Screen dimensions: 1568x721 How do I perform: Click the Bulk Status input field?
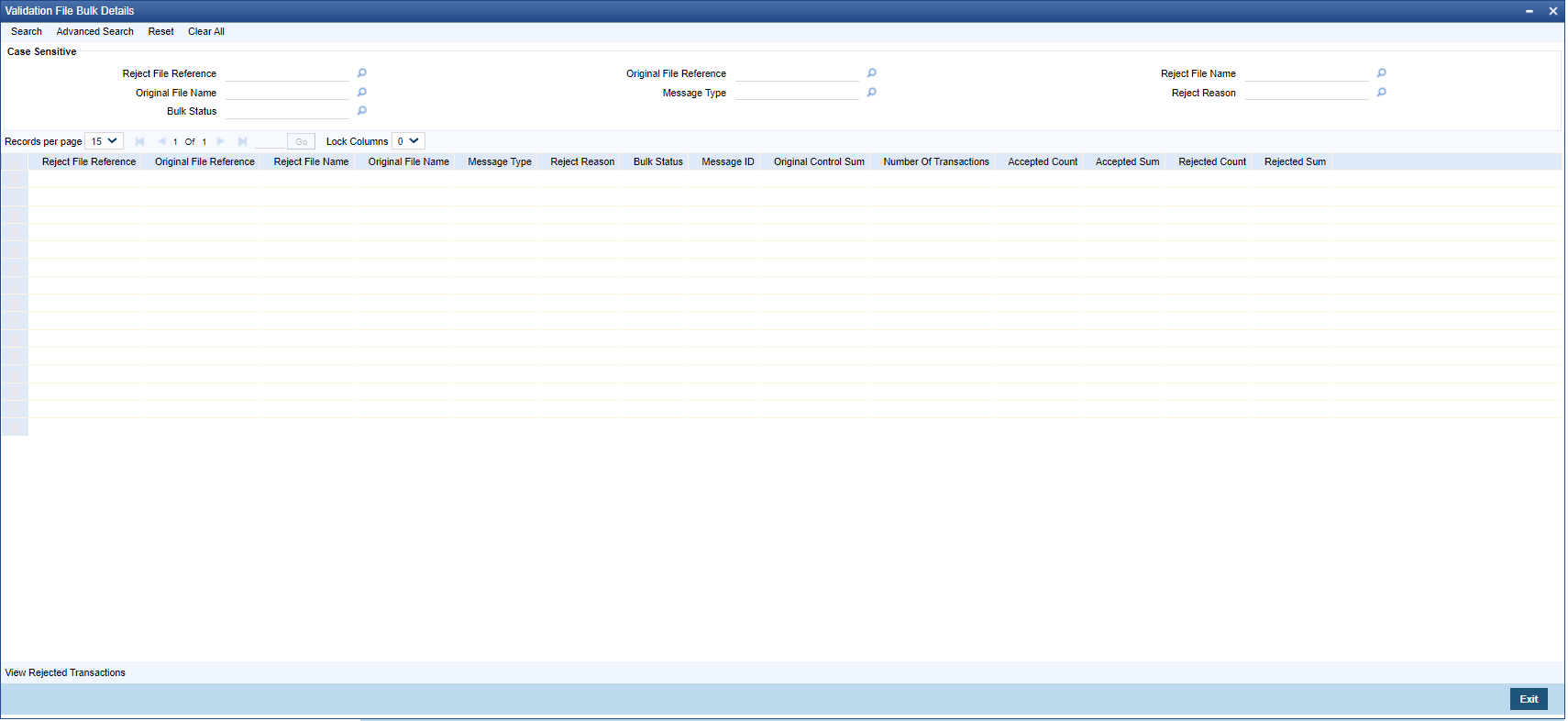(x=287, y=111)
